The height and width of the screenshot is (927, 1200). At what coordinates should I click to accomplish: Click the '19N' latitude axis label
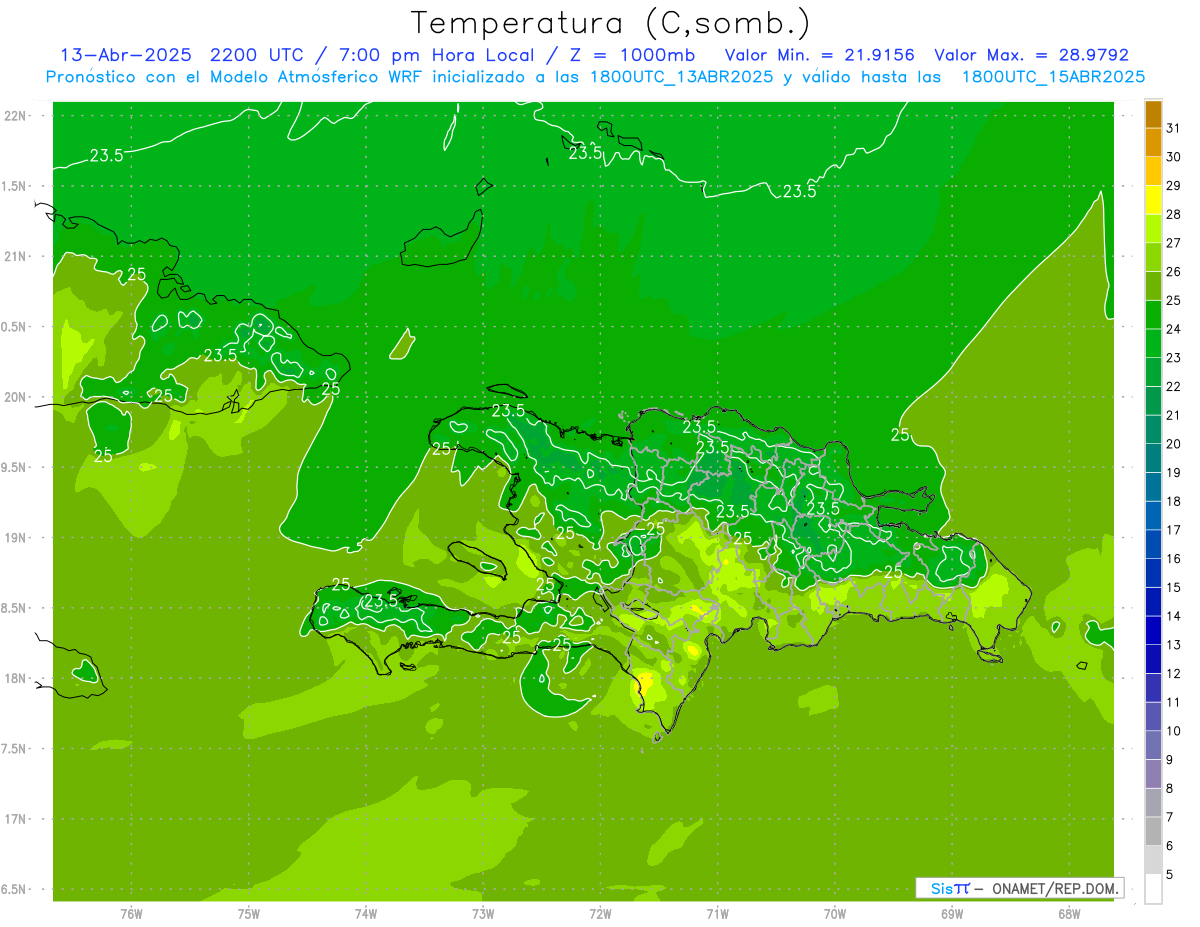(x=17, y=537)
